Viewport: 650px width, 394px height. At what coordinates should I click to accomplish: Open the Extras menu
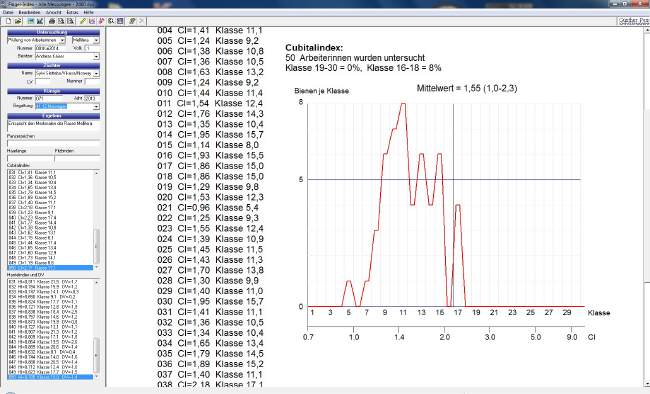[72, 12]
